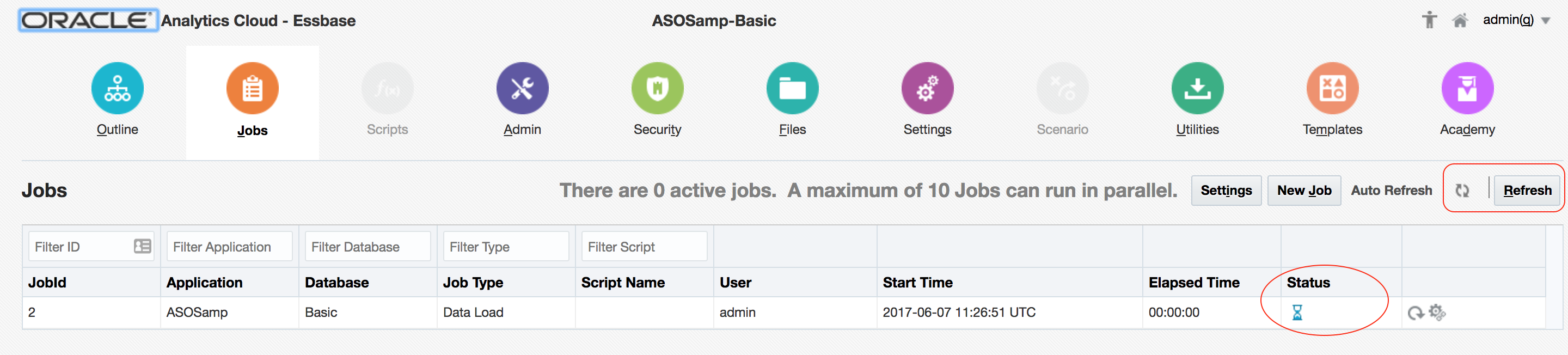Open the Scenario icon
This screenshot has width=1568, height=355.
(1063, 88)
